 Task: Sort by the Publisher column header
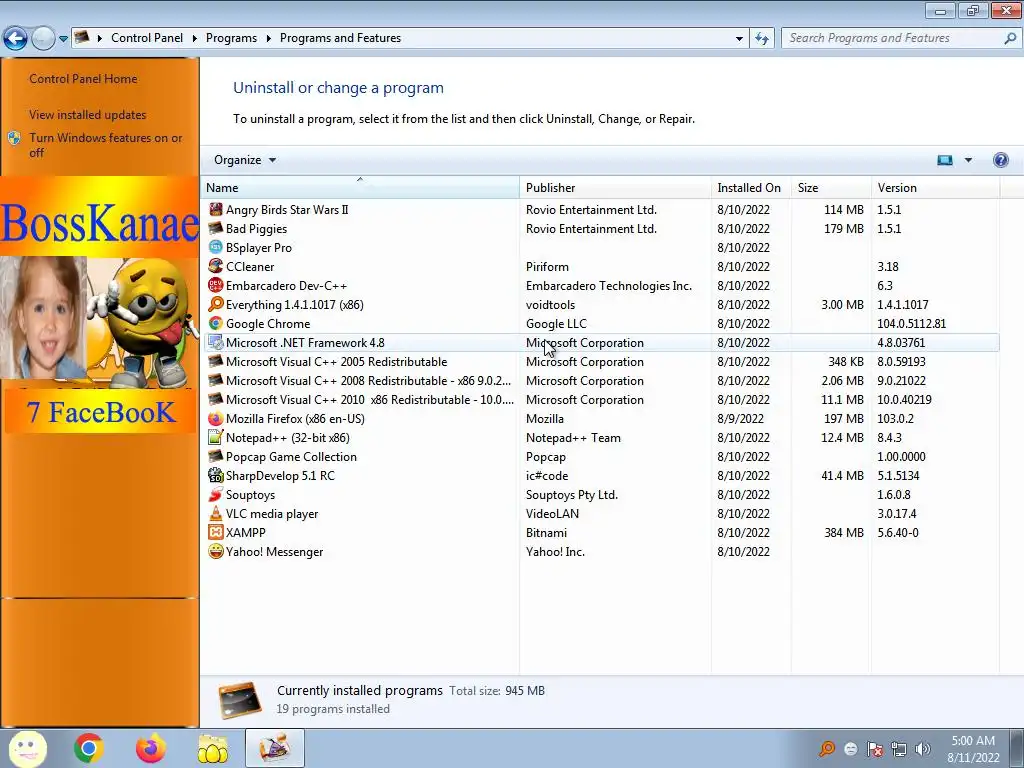(615, 187)
